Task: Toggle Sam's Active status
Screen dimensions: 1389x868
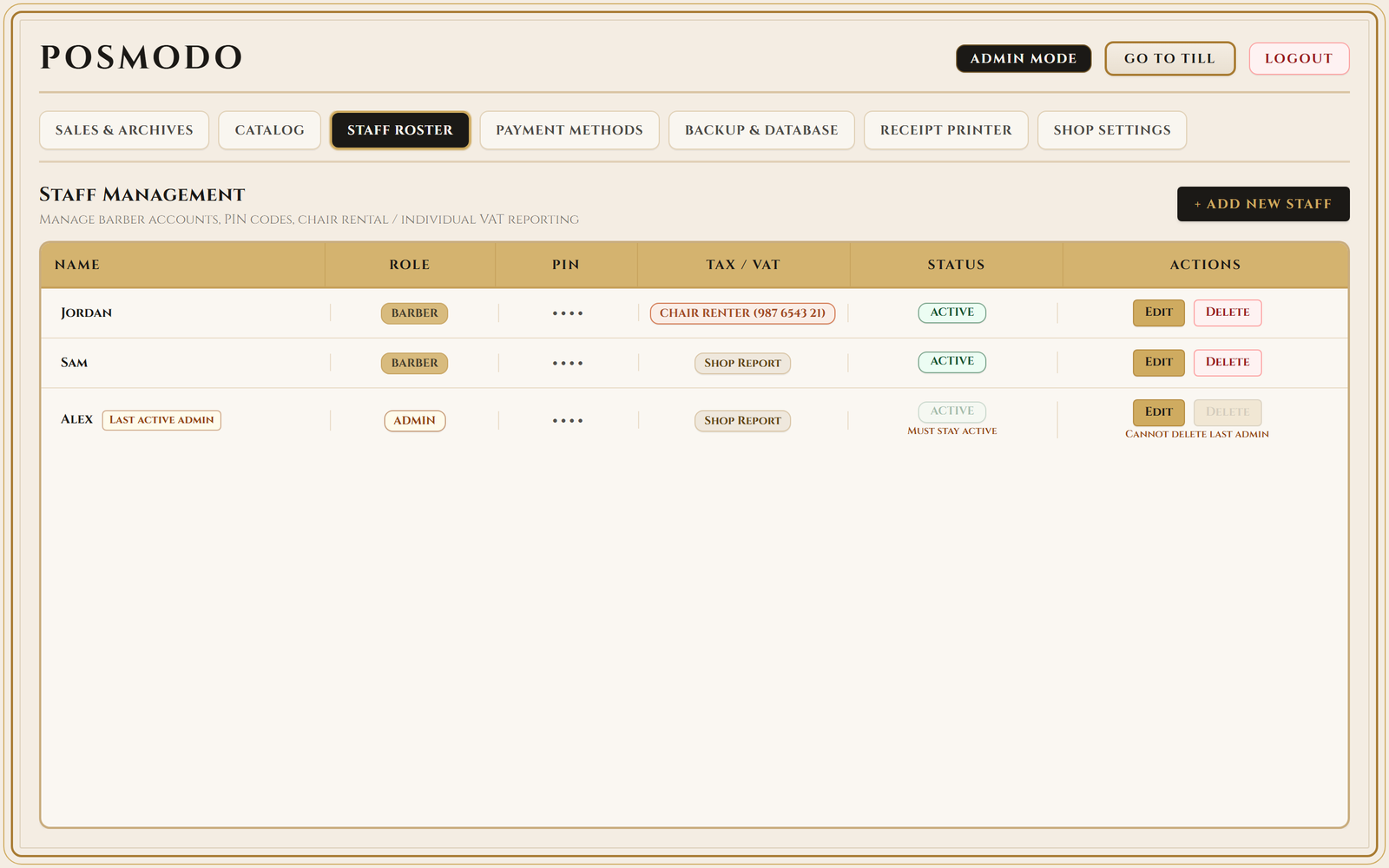Action: click(x=952, y=361)
